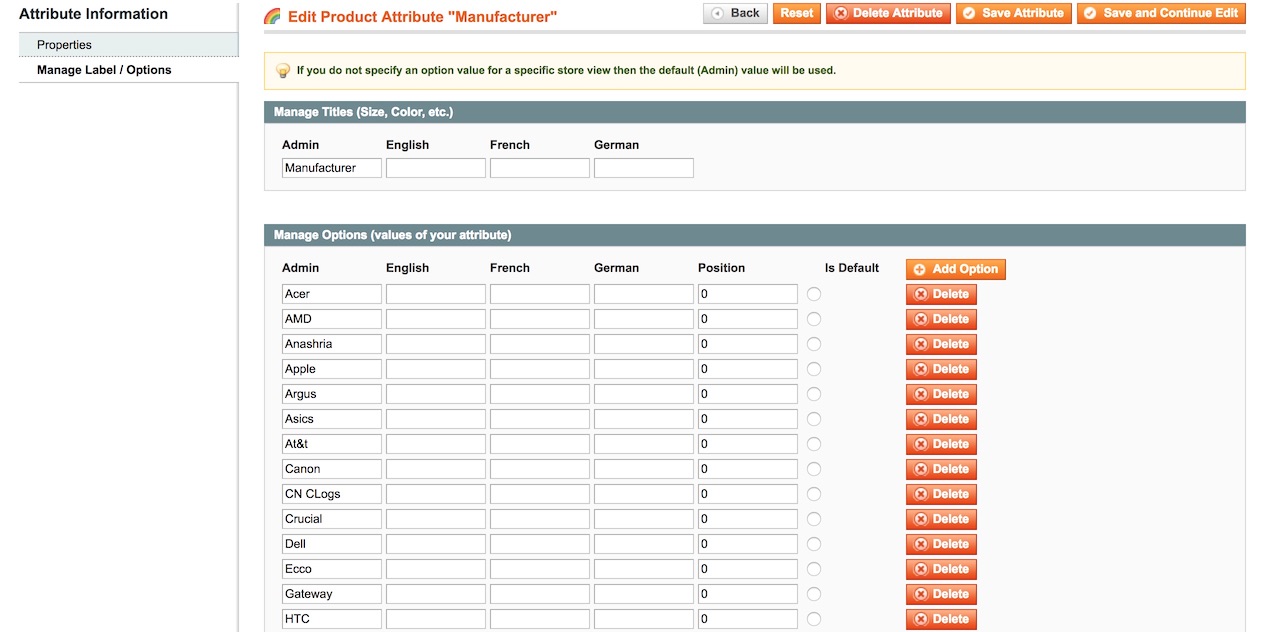The height and width of the screenshot is (632, 1261).
Task: Click French title input field
Action: [540, 168]
